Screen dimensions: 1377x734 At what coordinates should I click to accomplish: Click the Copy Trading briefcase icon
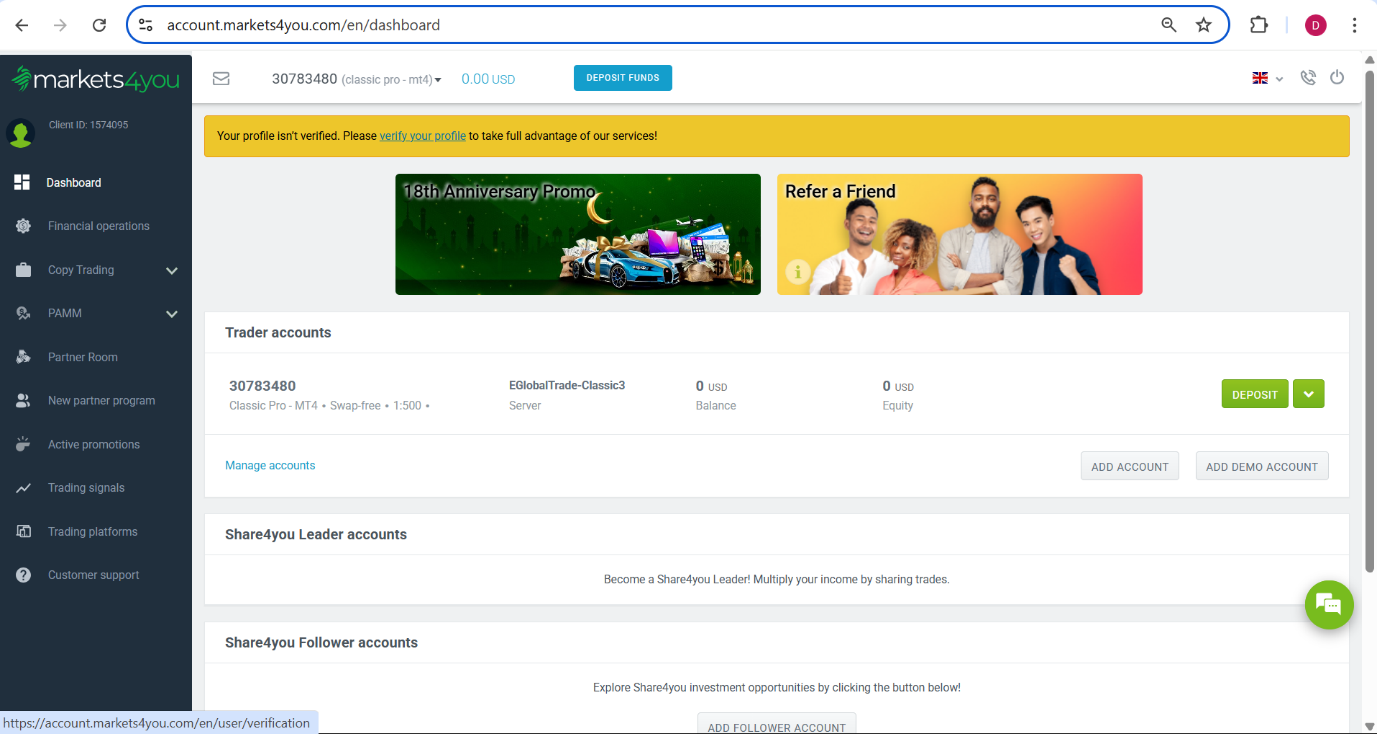[23, 270]
